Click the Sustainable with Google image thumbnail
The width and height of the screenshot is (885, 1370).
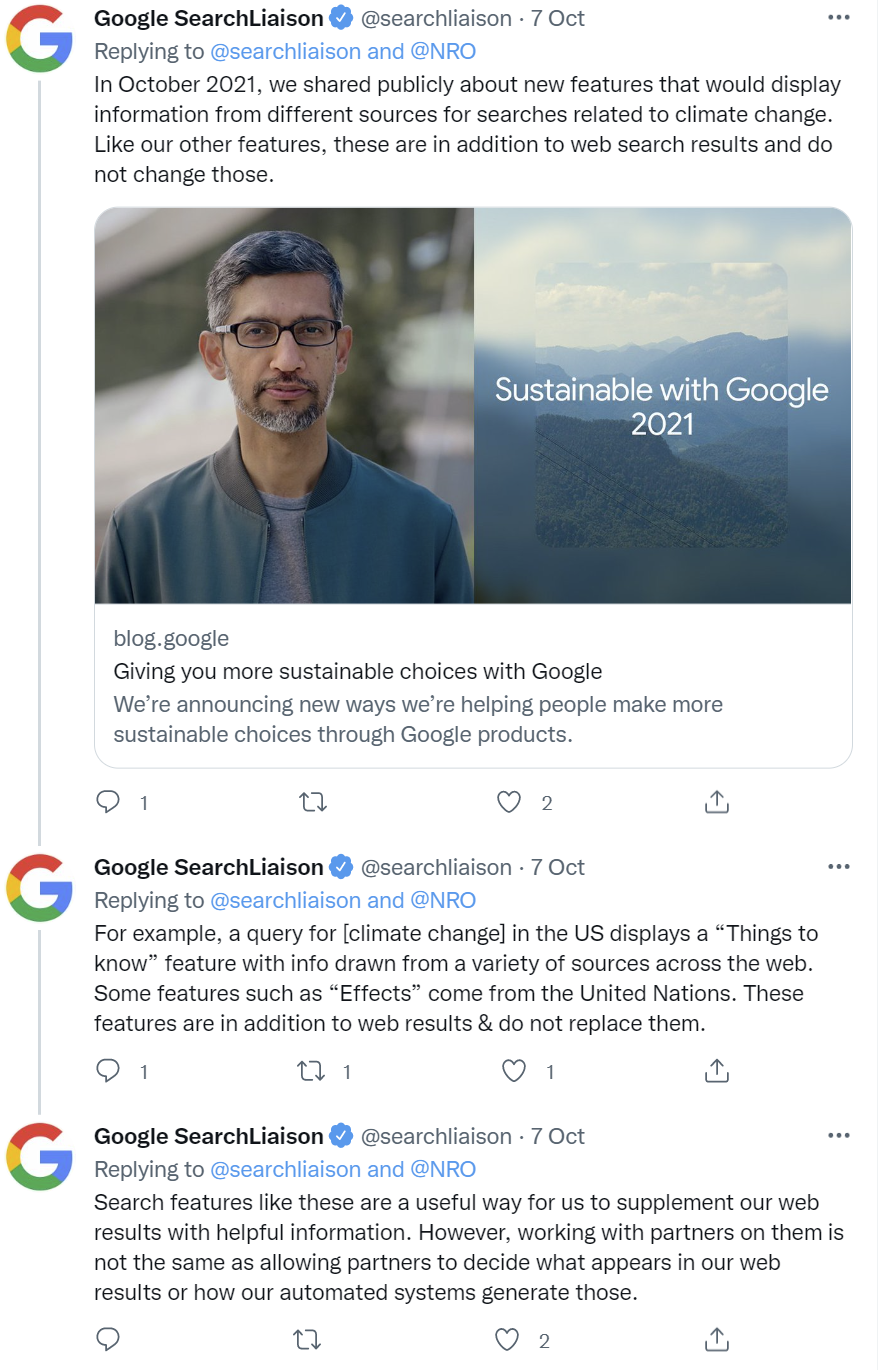662,405
